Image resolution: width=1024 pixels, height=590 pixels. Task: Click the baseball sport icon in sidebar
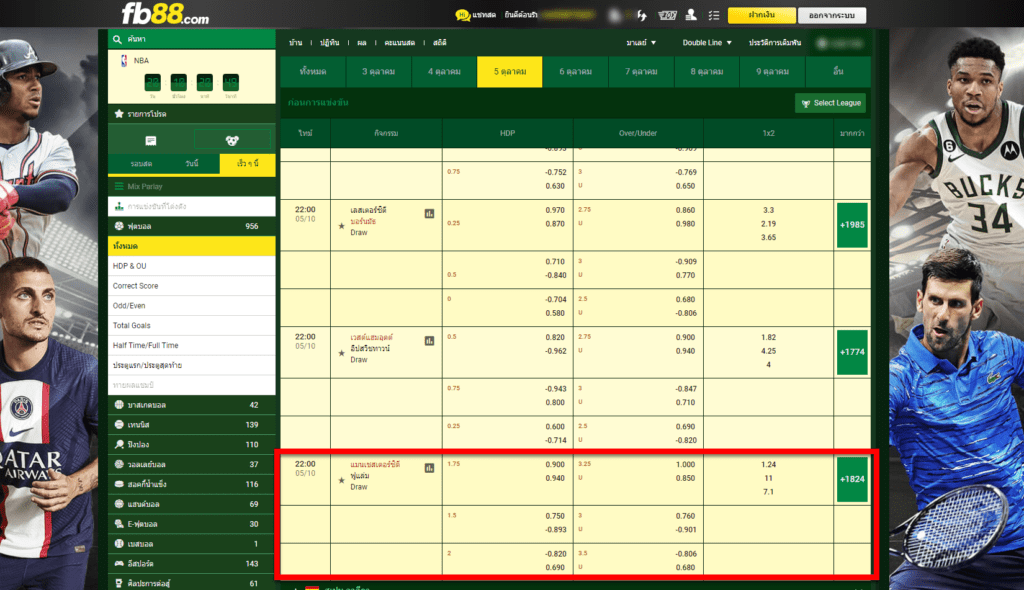coord(119,544)
